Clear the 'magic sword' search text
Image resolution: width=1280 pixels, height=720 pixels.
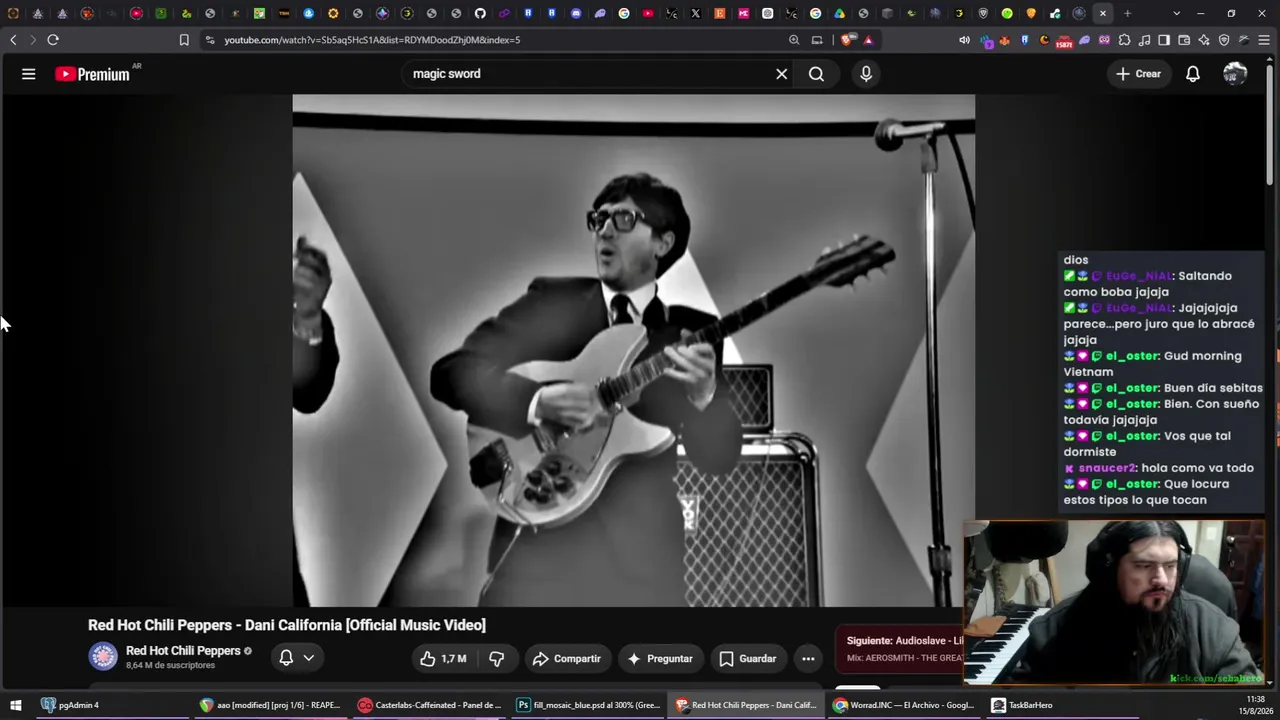pyautogui.click(x=782, y=74)
